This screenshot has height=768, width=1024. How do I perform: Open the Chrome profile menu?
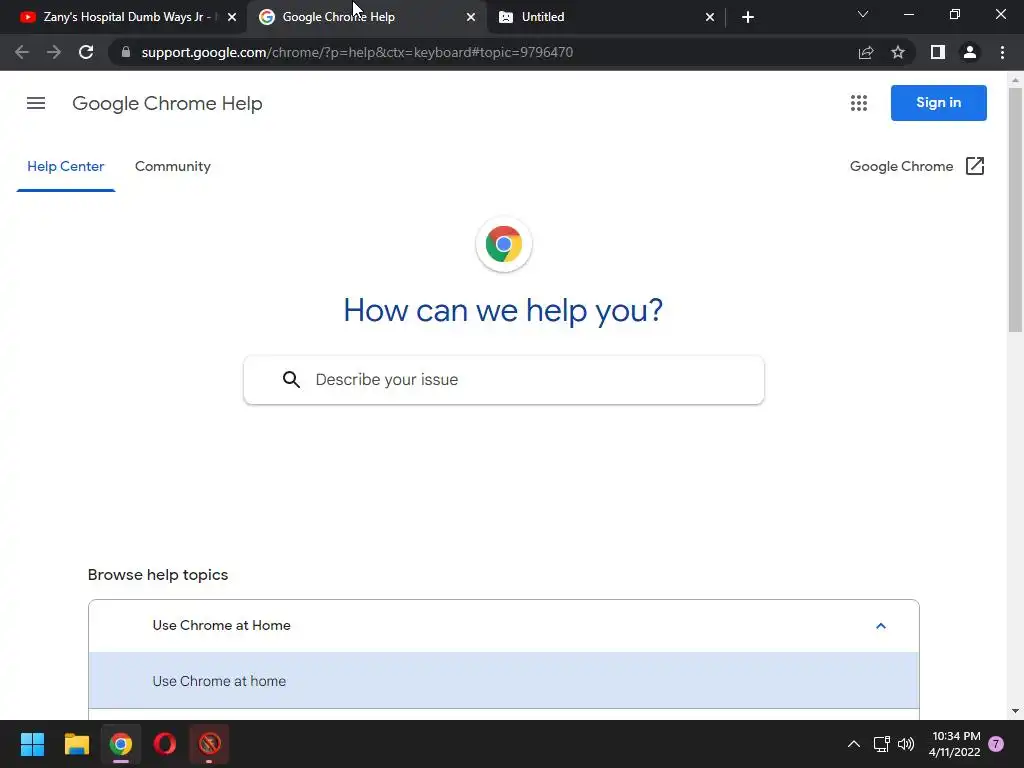[970, 52]
